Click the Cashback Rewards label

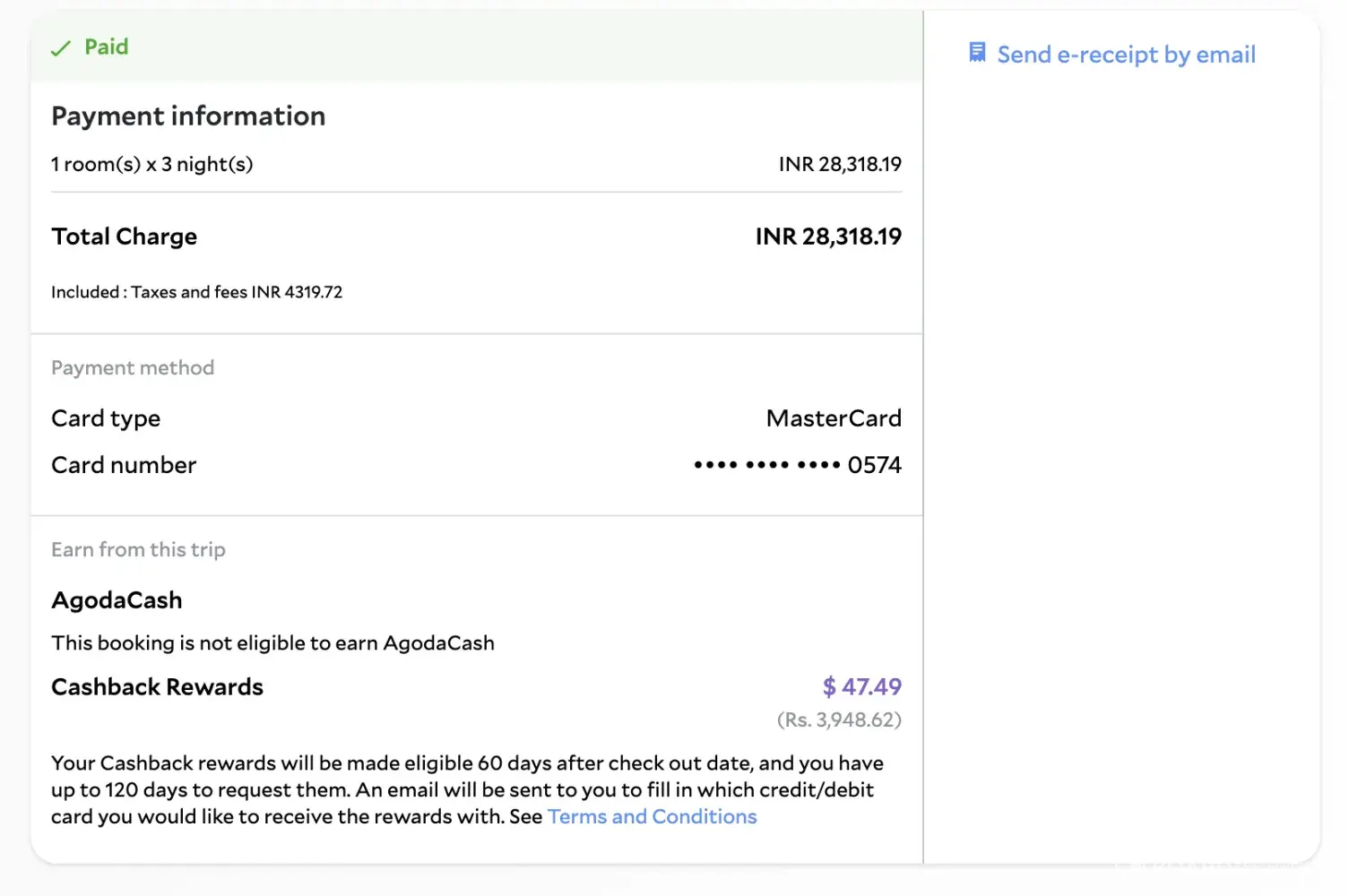tap(157, 687)
